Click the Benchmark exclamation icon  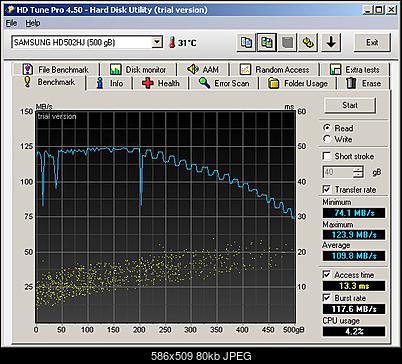coord(27,82)
